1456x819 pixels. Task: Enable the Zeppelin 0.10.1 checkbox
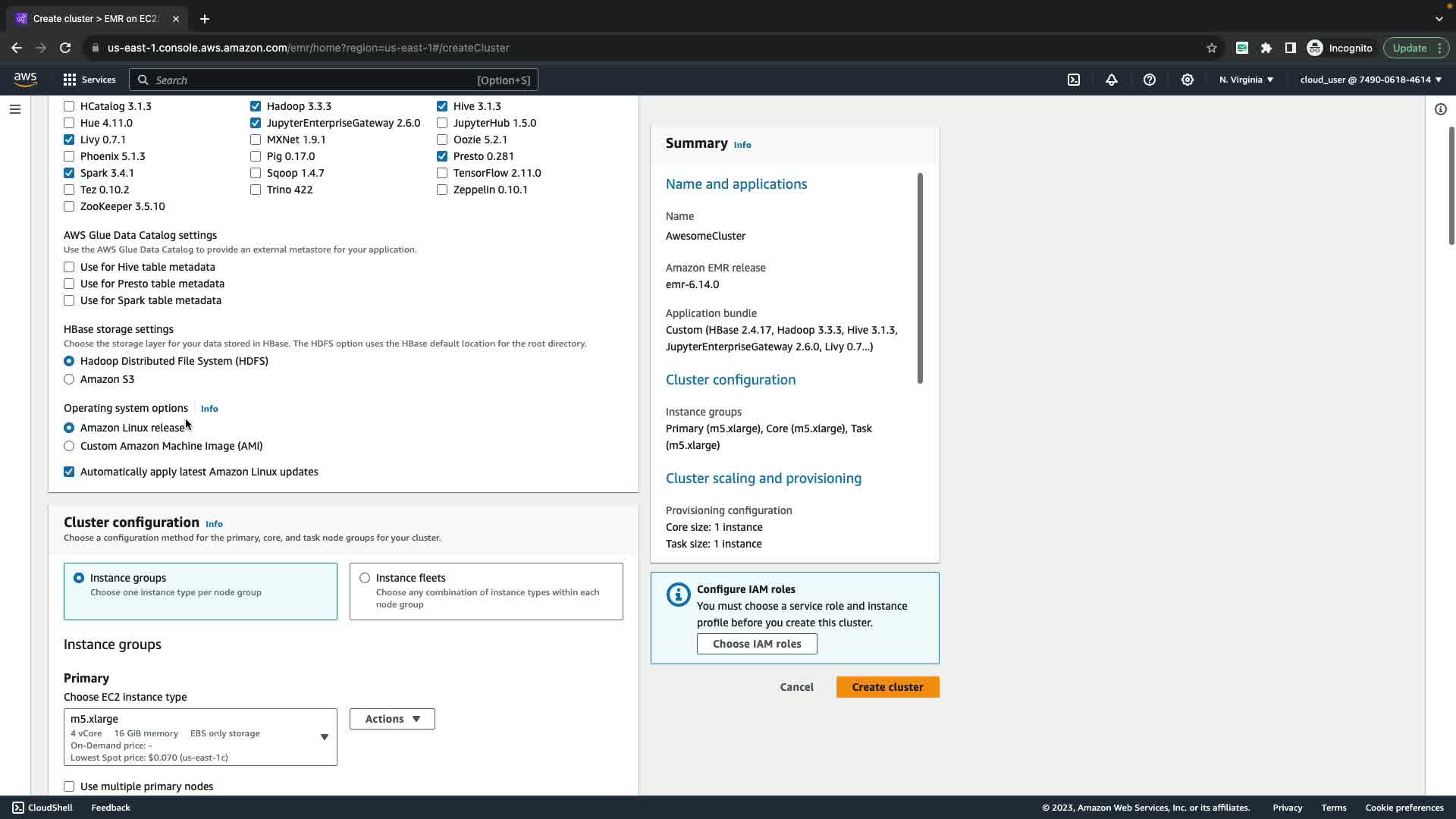[x=442, y=190]
